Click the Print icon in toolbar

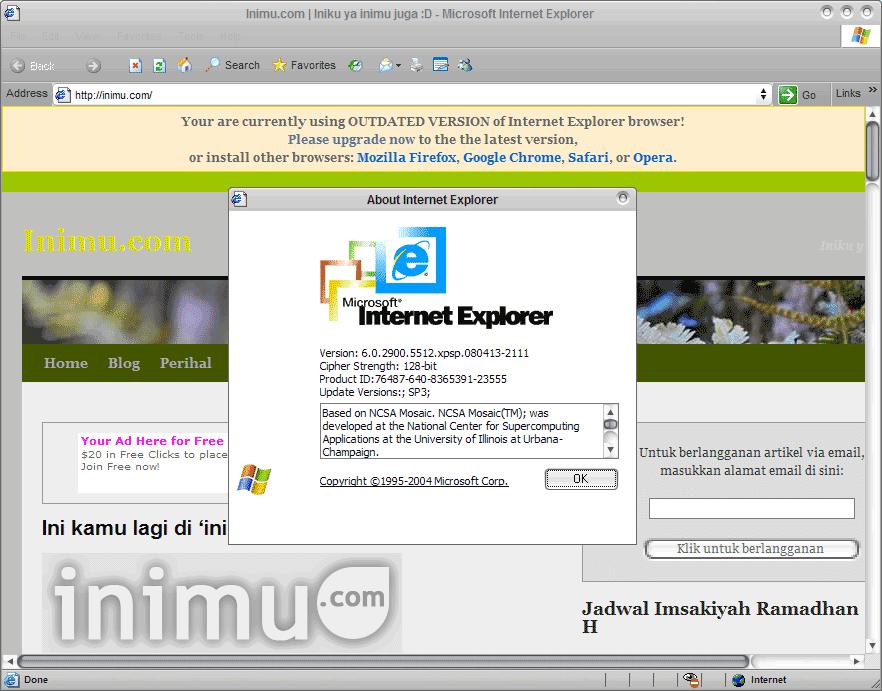pos(416,66)
